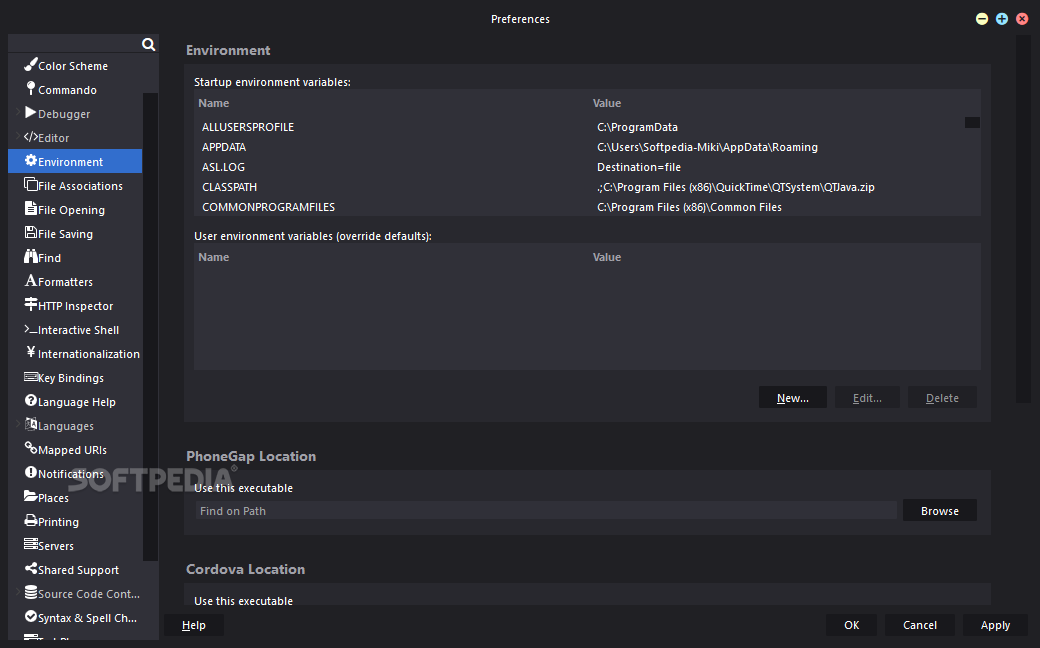Open File Associations preferences
Viewport: 1040px width, 648px height.
click(80, 186)
